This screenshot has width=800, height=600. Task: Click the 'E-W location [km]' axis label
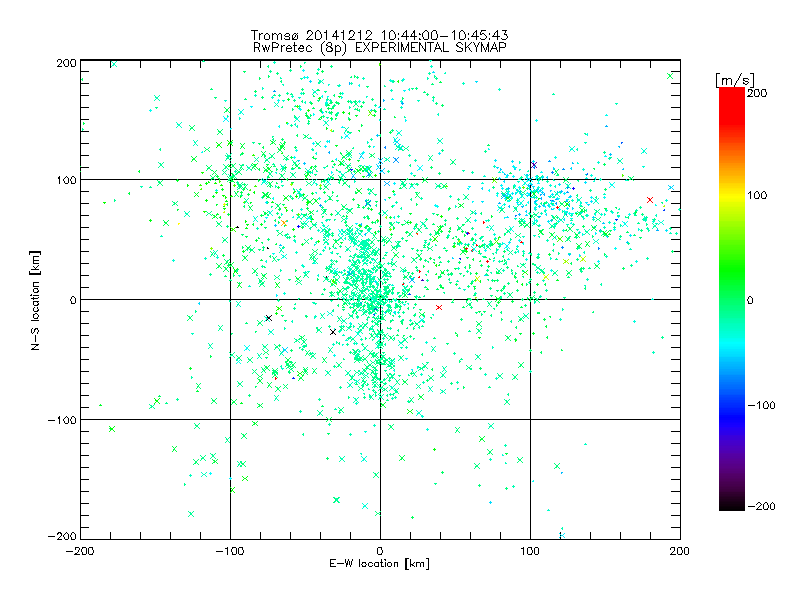click(379, 563)
